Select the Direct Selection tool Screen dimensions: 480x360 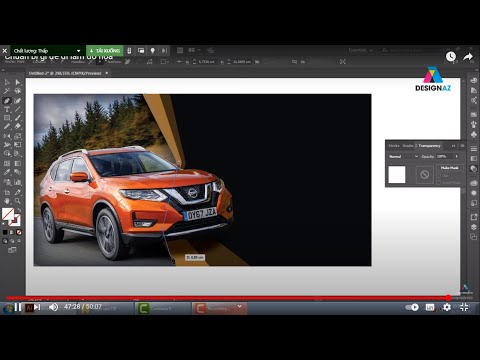(18, 82)
